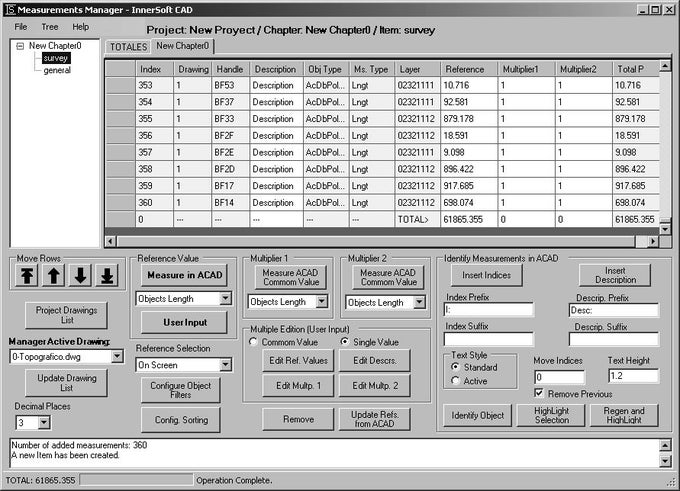Open the Manager Active Drawing dropdown
The height and width of the screenshot is (491, 680).
[x=117, y=357]
